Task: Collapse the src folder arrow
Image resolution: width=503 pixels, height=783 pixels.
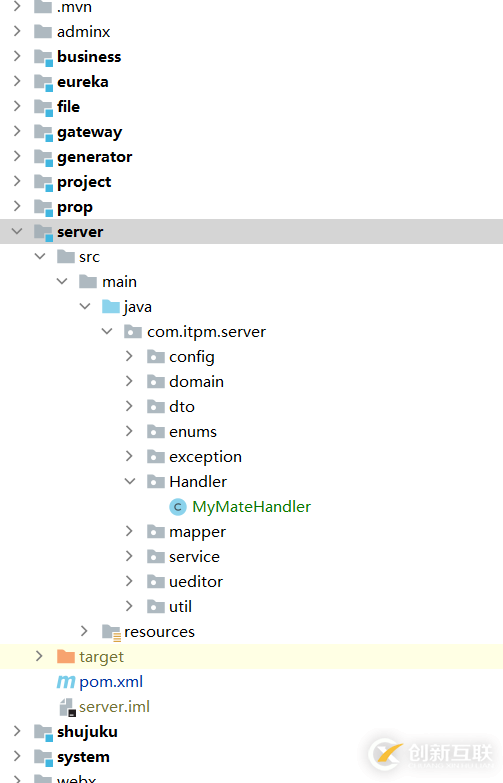Action: [40, 256]
